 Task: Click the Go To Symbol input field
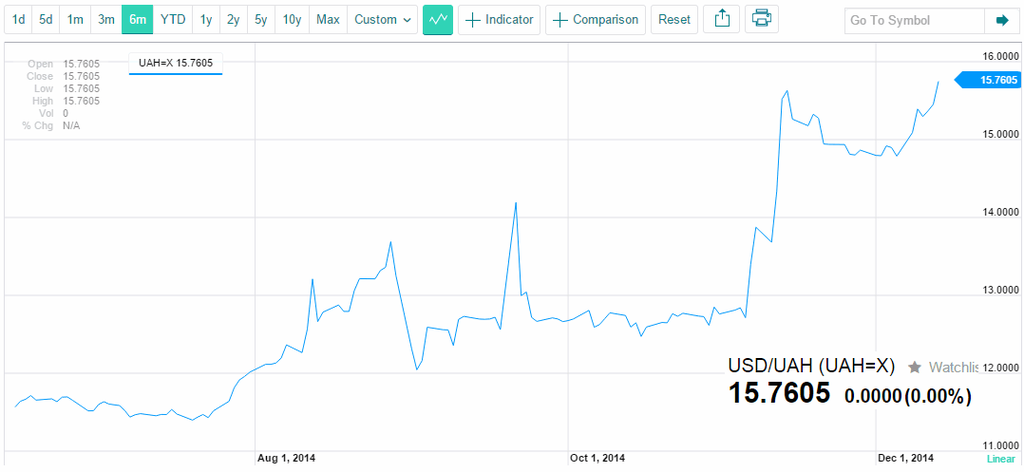[914, 21]
